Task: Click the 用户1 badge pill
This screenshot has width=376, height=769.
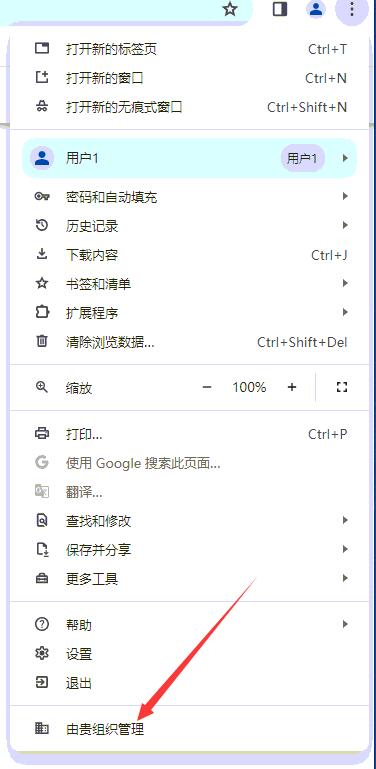Action: point(302,158)
